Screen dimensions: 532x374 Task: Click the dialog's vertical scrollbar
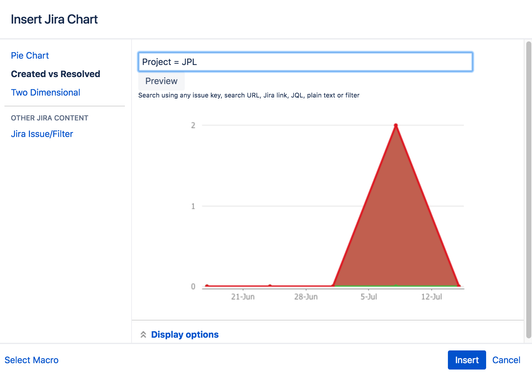coord(528,190)
